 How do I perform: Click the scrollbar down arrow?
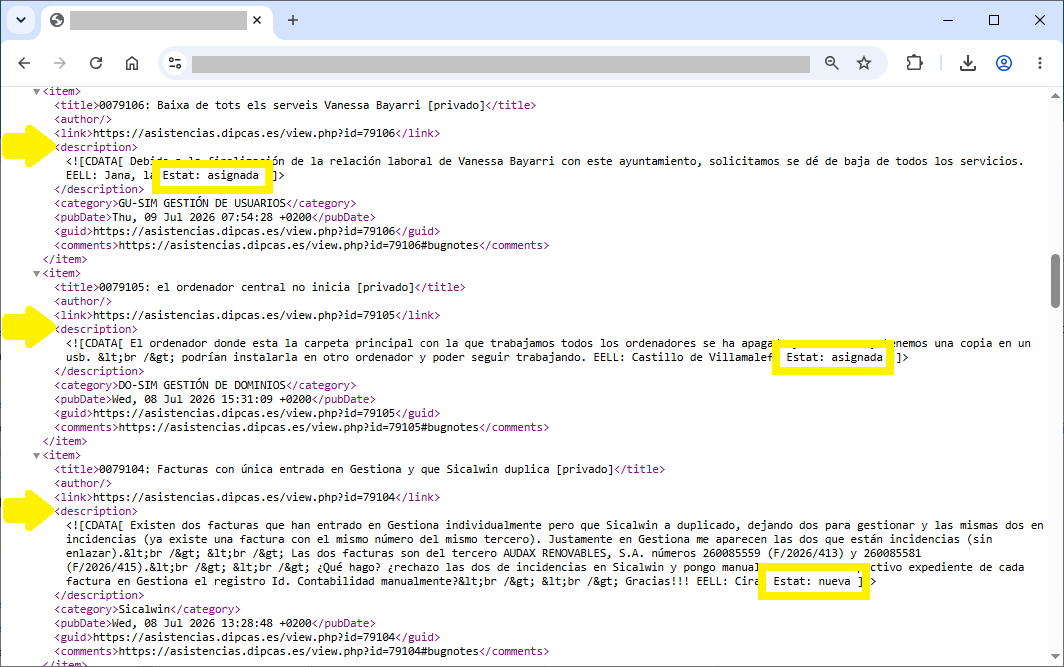point(1055,656)
